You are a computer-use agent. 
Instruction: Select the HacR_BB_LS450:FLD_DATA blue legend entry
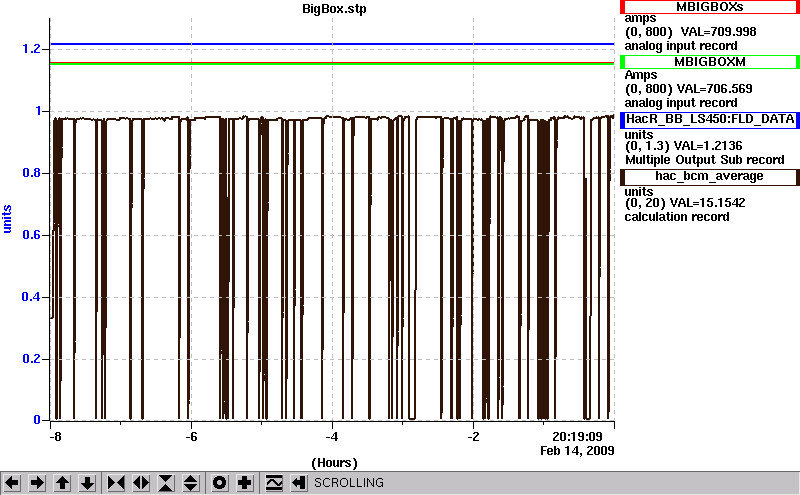[x=710, y=119]
